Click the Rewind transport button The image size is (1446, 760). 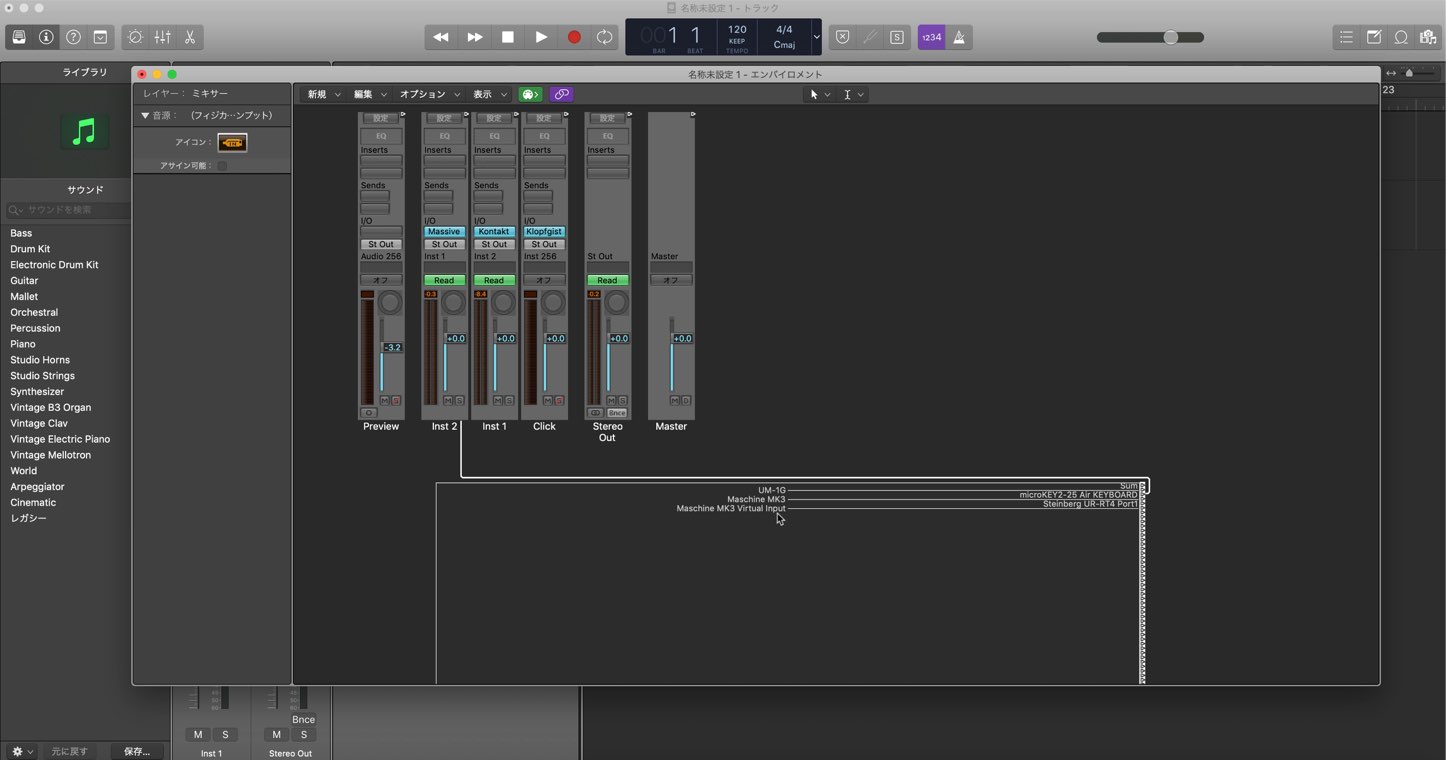(x=441, y=37)
